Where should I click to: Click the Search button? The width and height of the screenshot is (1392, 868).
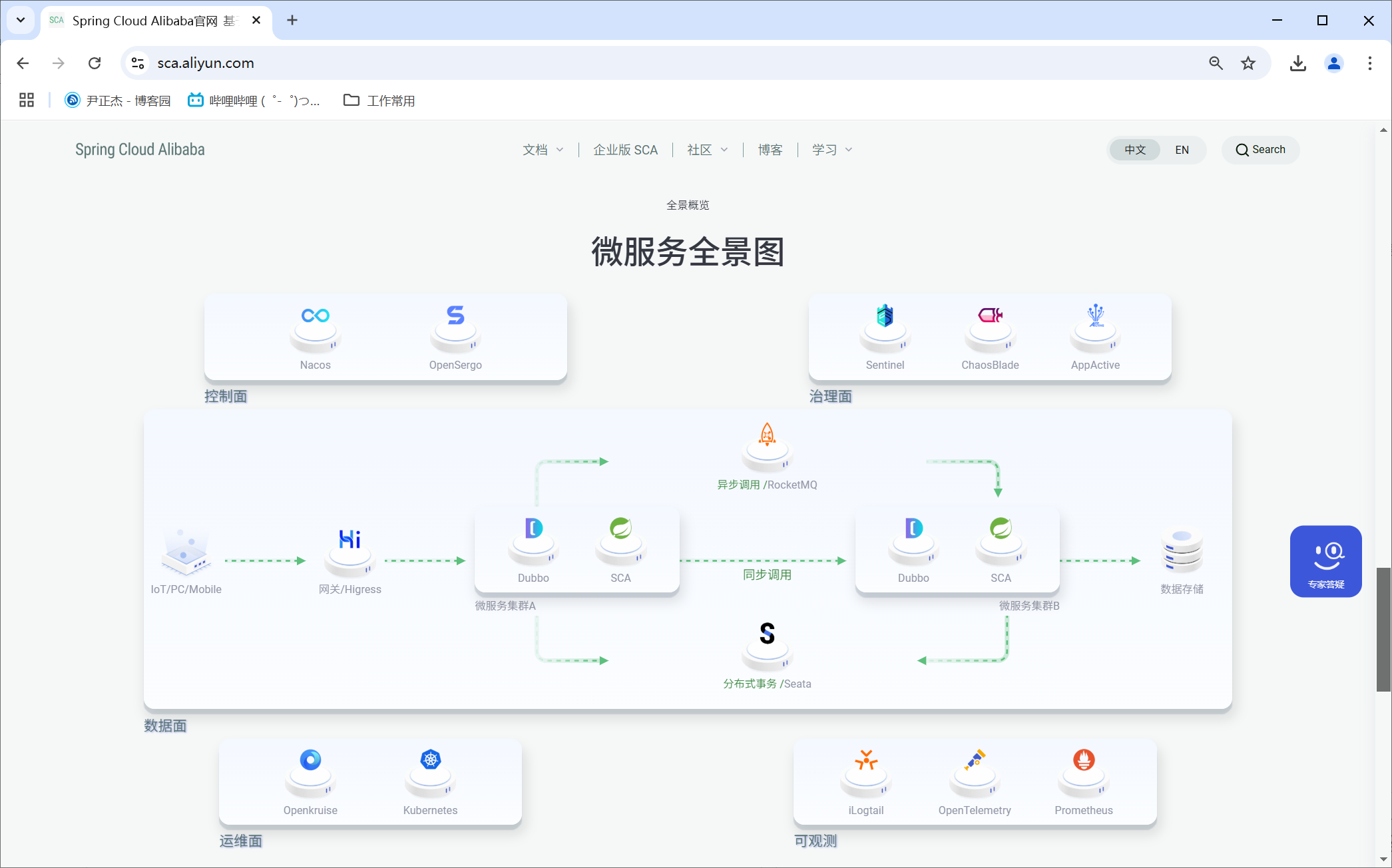[x=1260, y=150]
